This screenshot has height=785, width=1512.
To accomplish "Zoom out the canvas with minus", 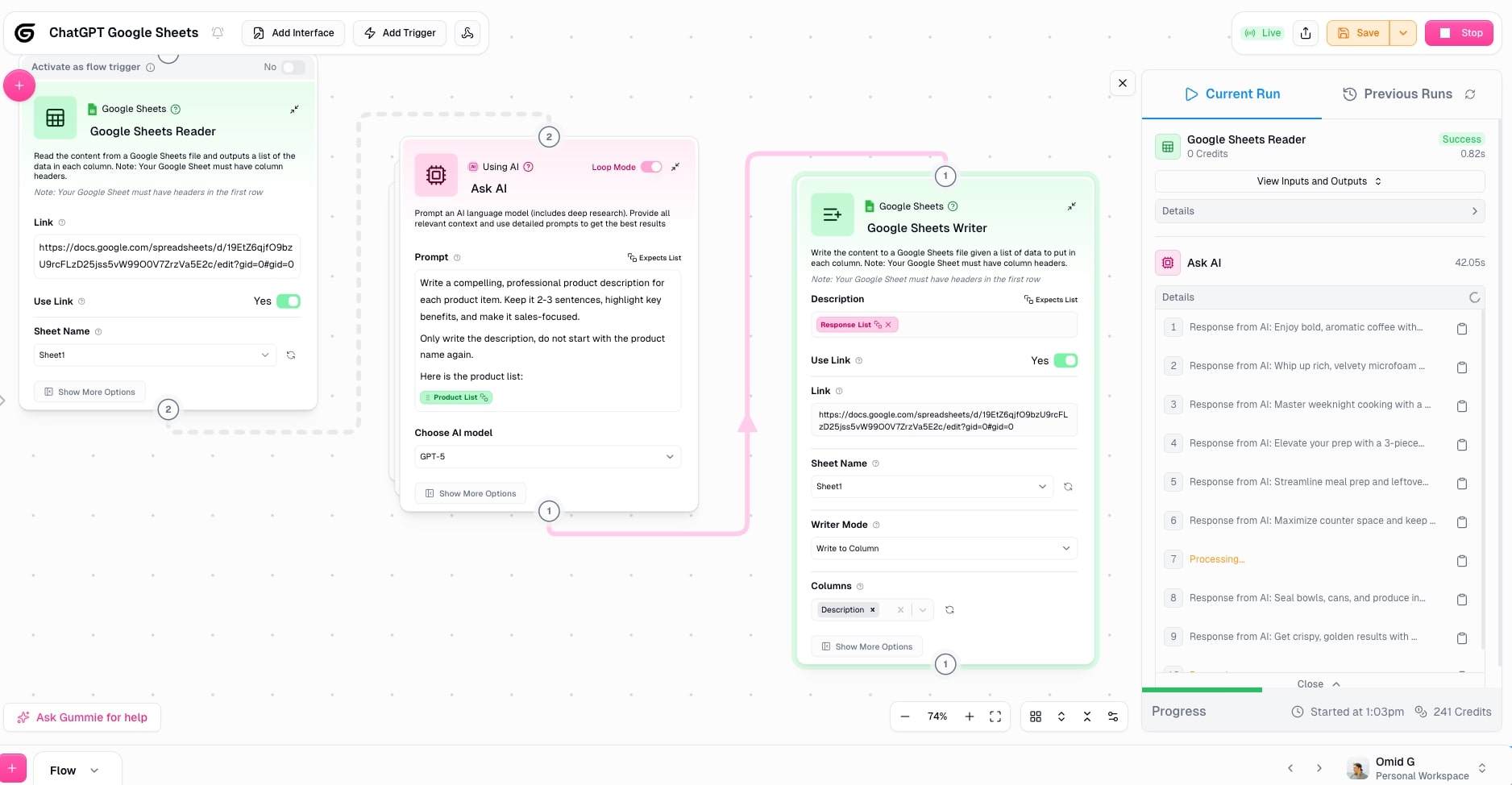I will (x=905, y=716).
